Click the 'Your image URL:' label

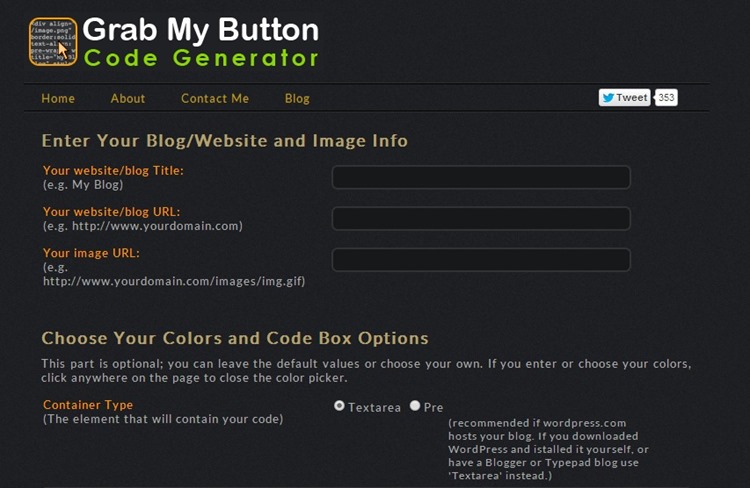[91, 253]
